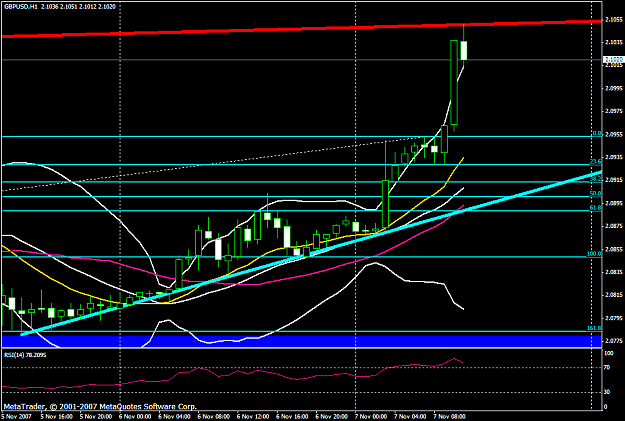The image size is (625, 421).
Task: Select the 2.0975 price axis label
Action: pos(613,111)
